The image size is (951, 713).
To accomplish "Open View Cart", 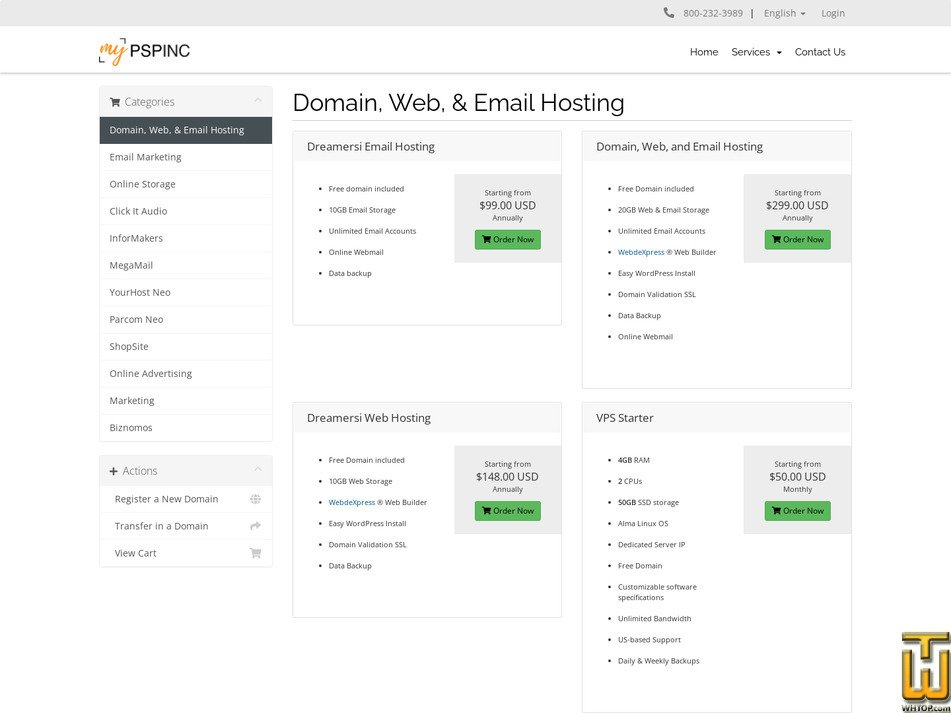I will 186,553.
